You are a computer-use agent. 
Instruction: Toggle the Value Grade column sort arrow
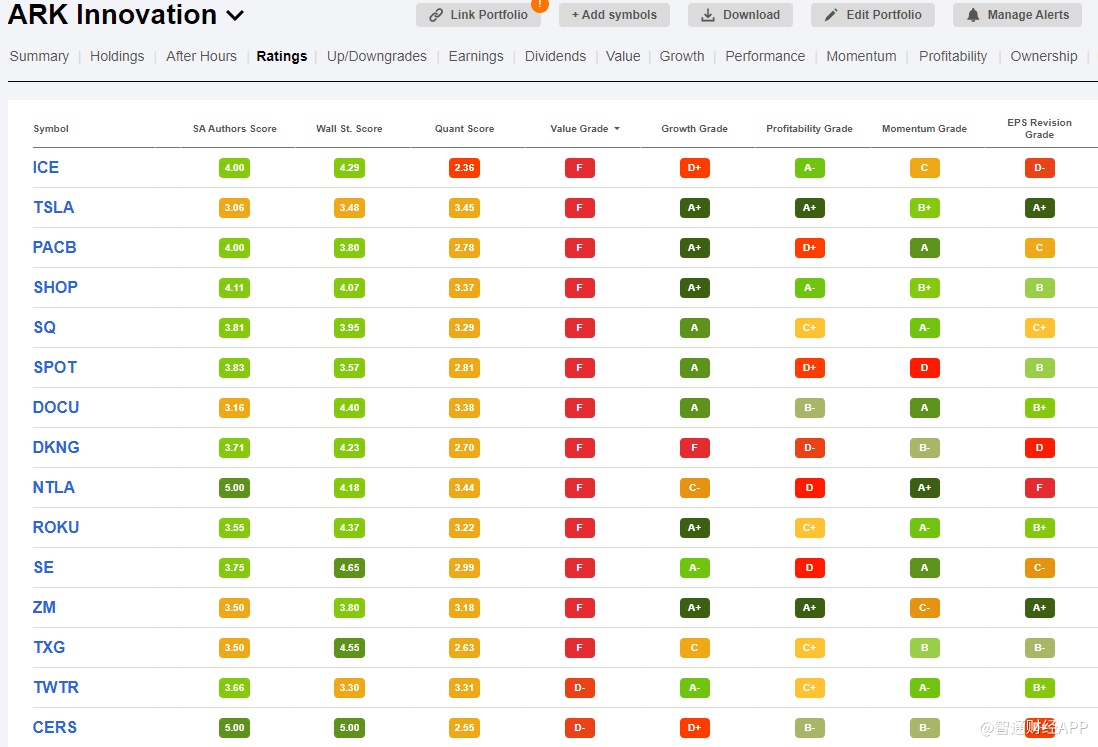tap(617, 129)
